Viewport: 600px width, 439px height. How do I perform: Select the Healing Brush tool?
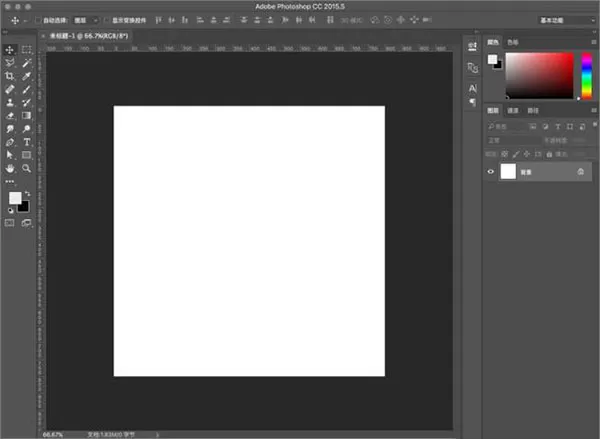(10, 89)
